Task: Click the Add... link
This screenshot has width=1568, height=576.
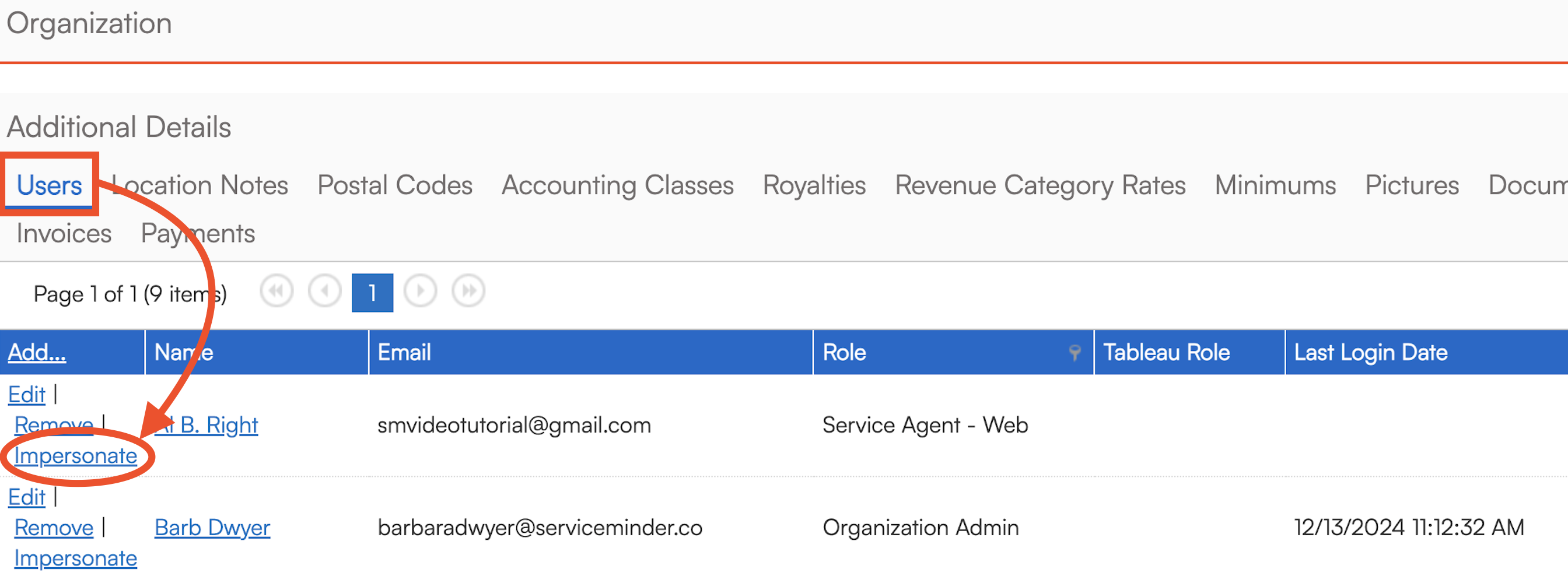Action: tap(37, 352)
